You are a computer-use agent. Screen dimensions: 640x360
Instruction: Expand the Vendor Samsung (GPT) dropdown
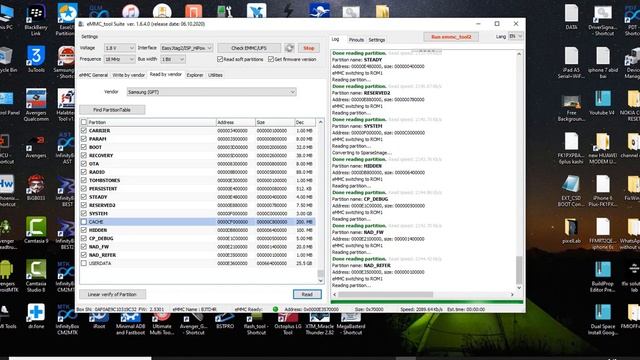[211, 92]
